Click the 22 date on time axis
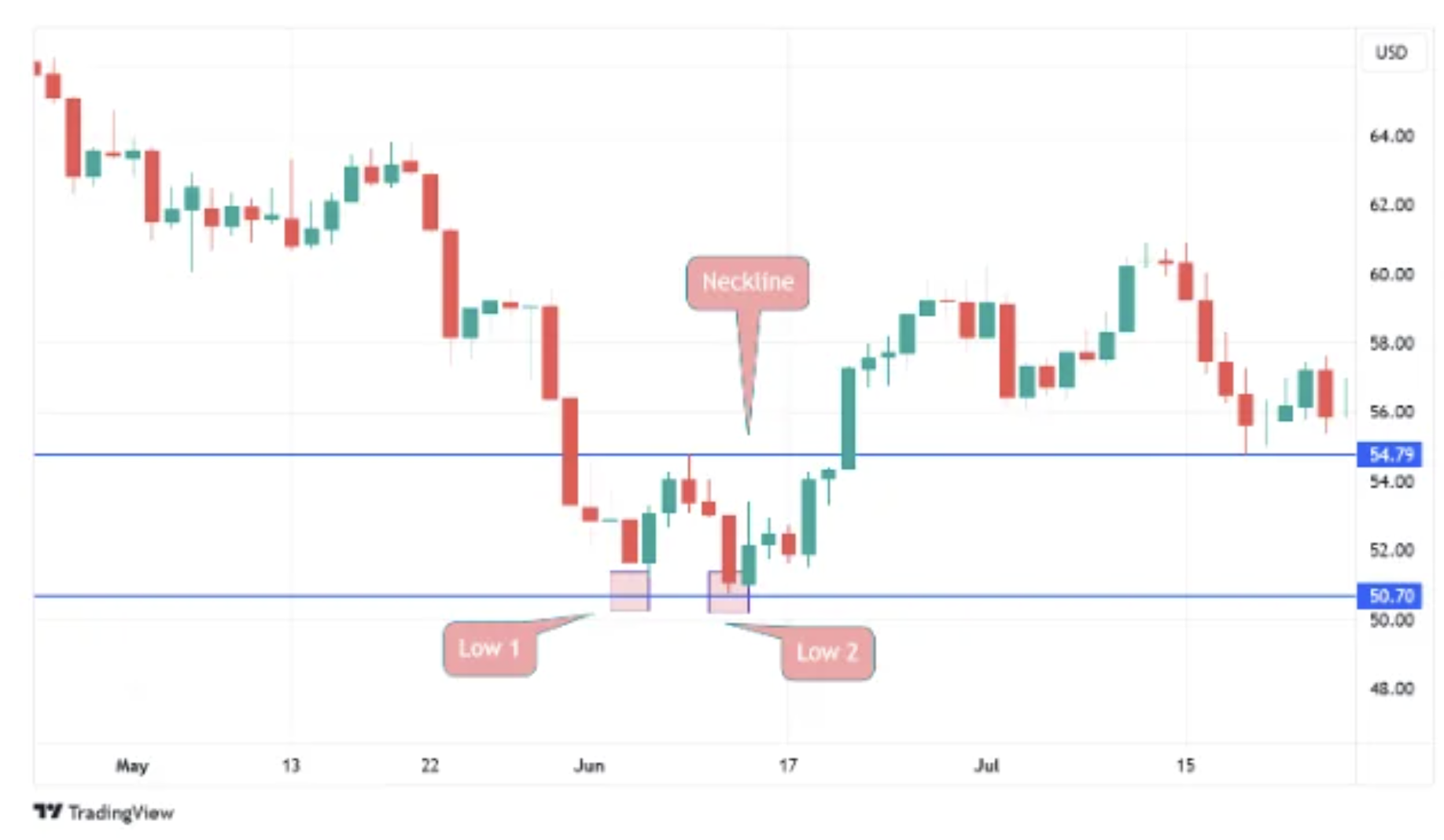The image size is (1444, 840). 429,765
